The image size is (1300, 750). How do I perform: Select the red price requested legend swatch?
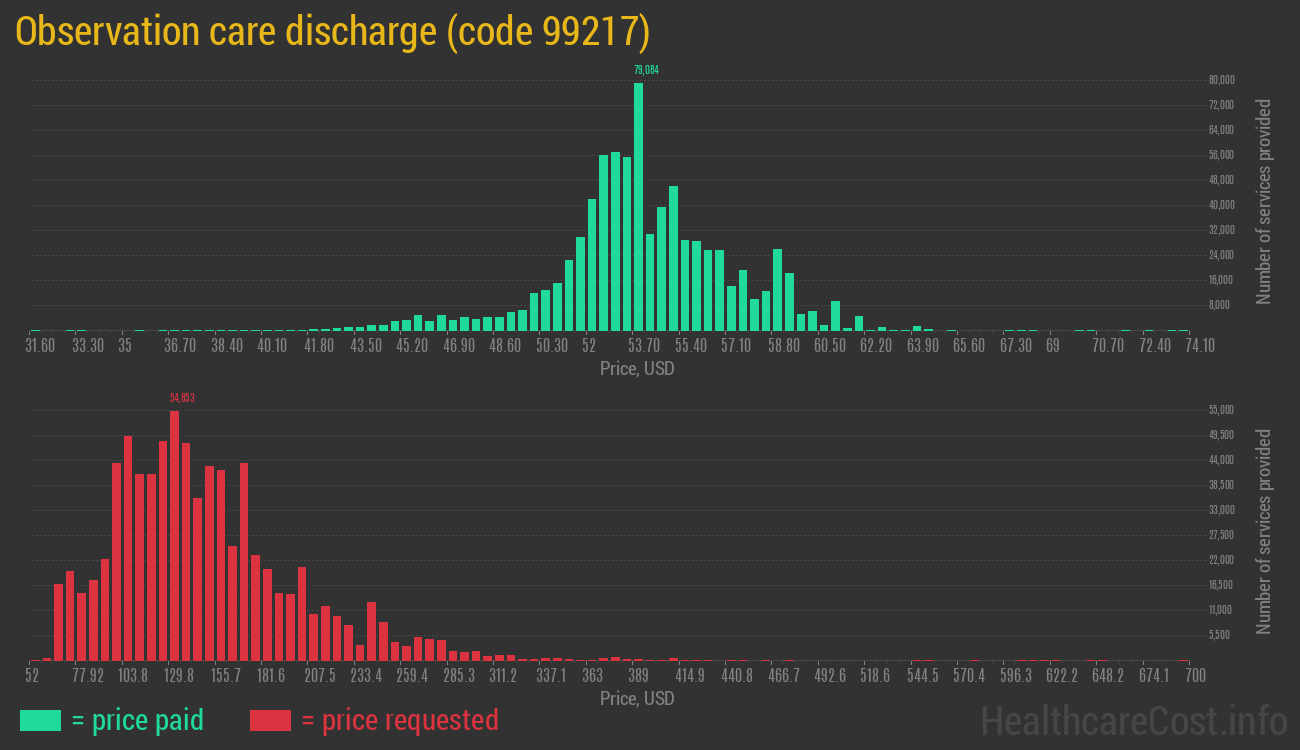click(269, 720)
